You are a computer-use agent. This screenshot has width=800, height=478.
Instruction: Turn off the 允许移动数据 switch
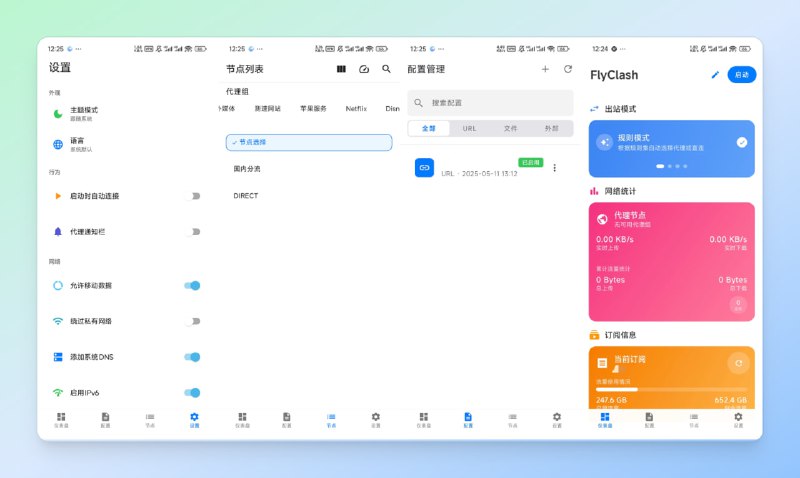(192, 286)
